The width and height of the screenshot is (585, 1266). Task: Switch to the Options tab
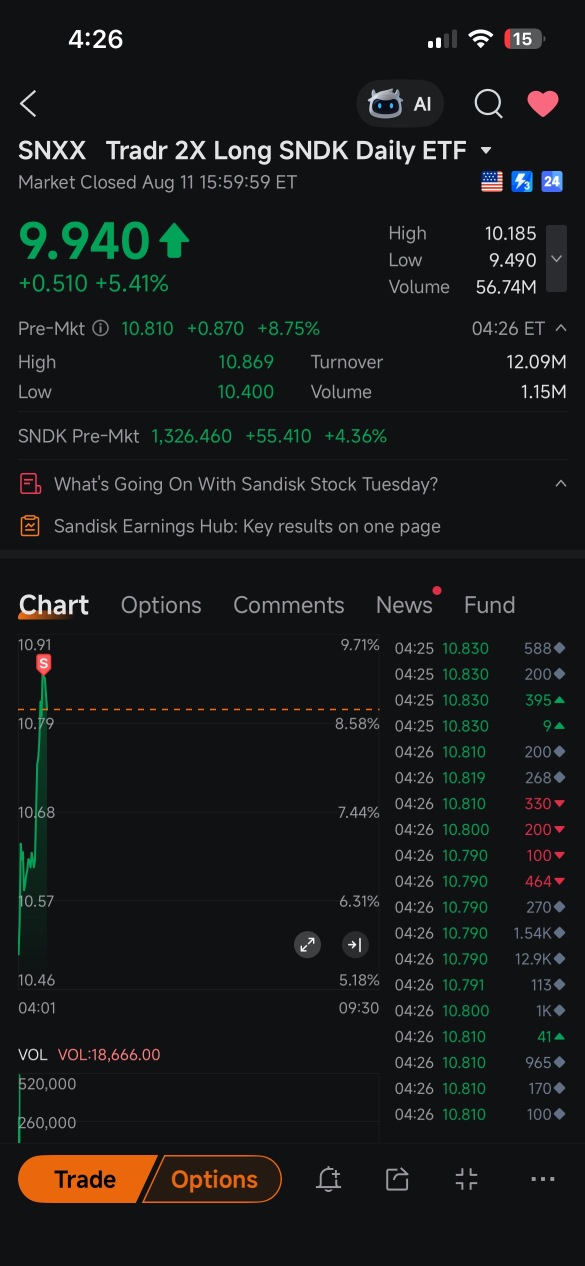(x=161, y=605)
